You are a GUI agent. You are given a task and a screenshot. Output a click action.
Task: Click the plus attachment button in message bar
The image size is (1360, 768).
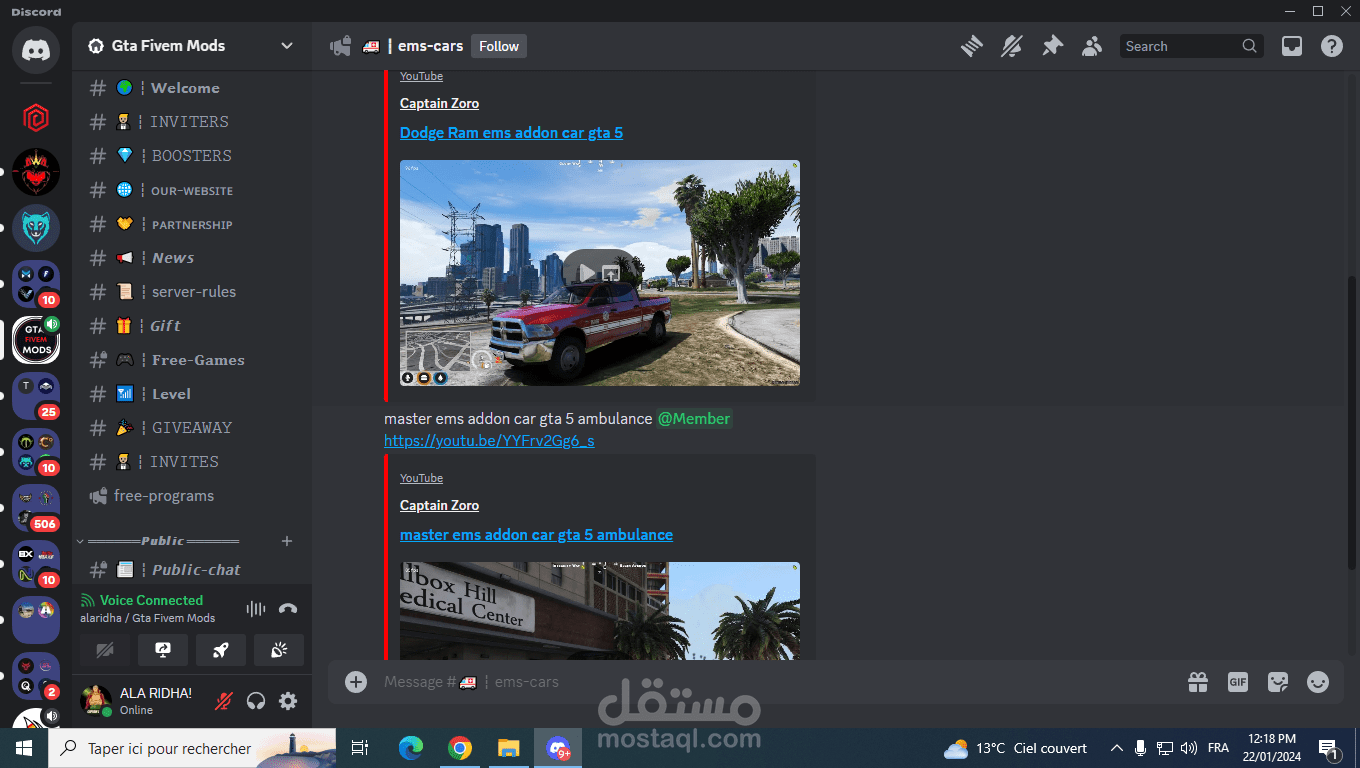click(356, 682)
